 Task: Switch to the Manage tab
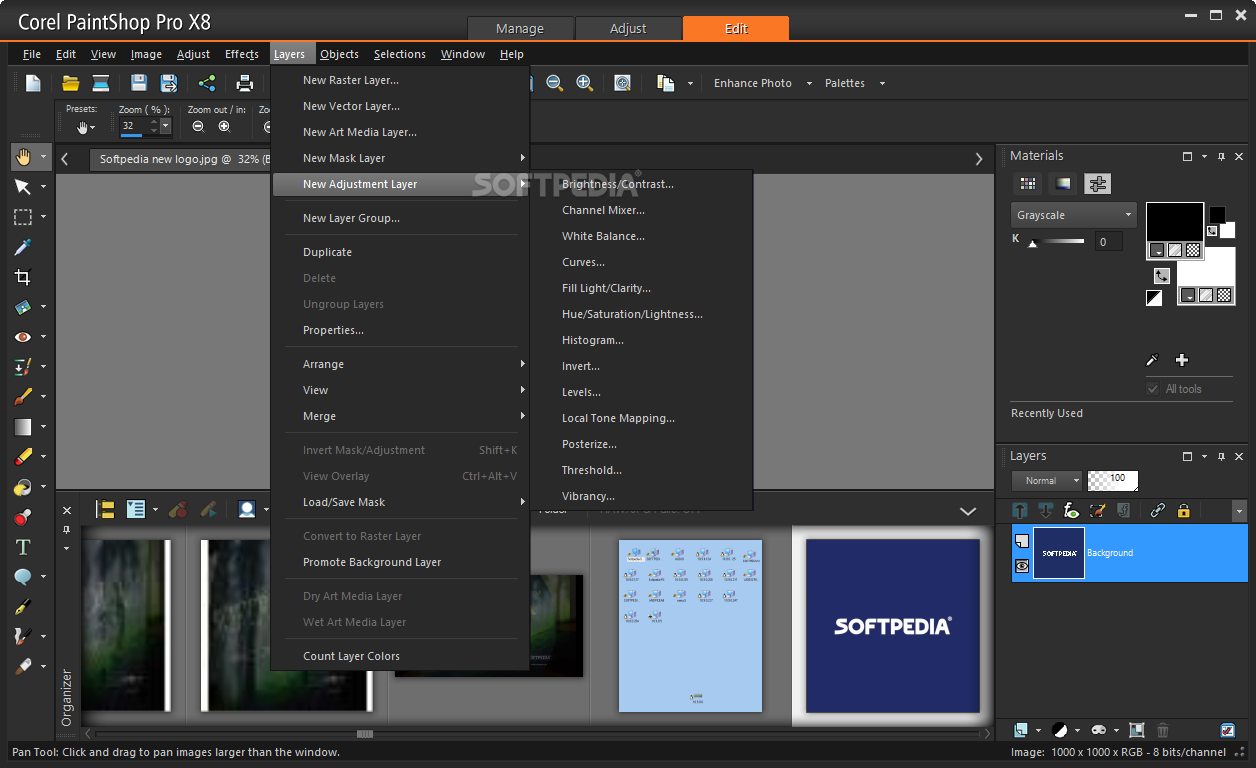tap(520, 28)
